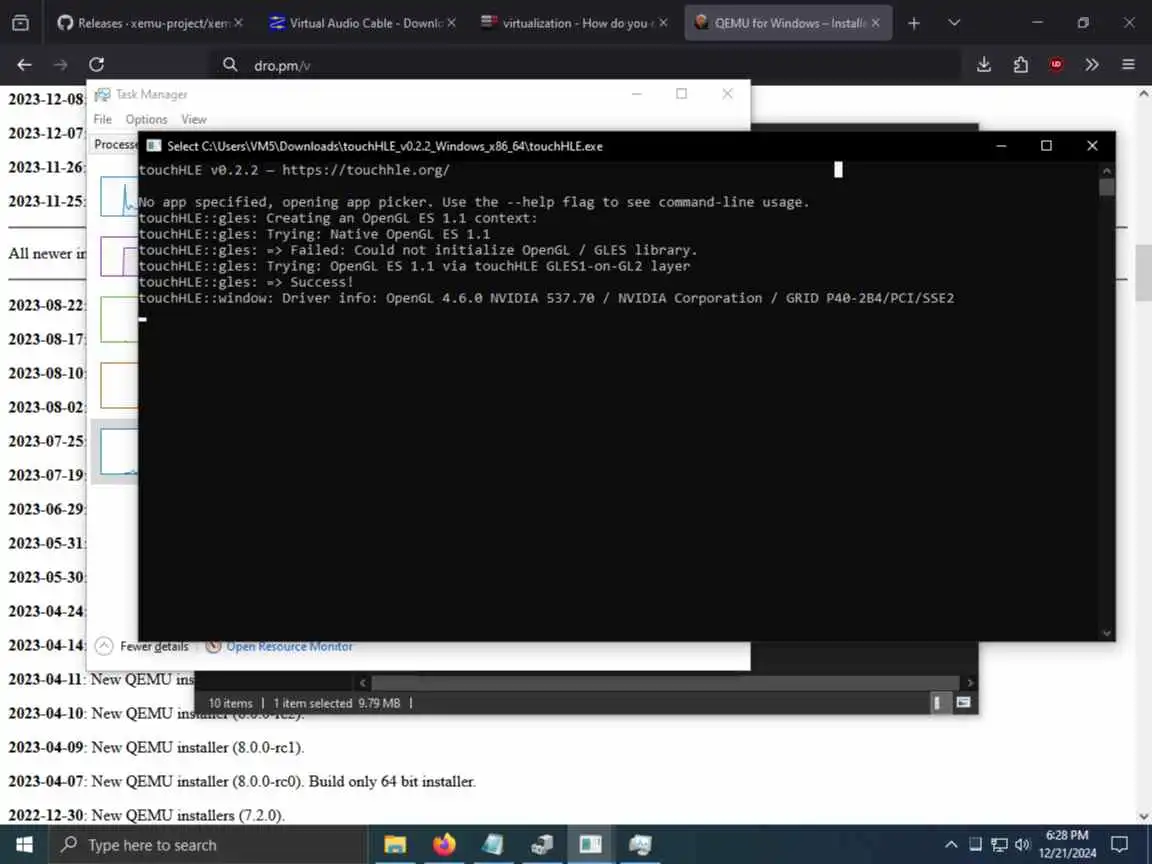Viewport: 1152px width, 864px height.
Task: Click the volume speaker tray icon
Action: 1022,845
